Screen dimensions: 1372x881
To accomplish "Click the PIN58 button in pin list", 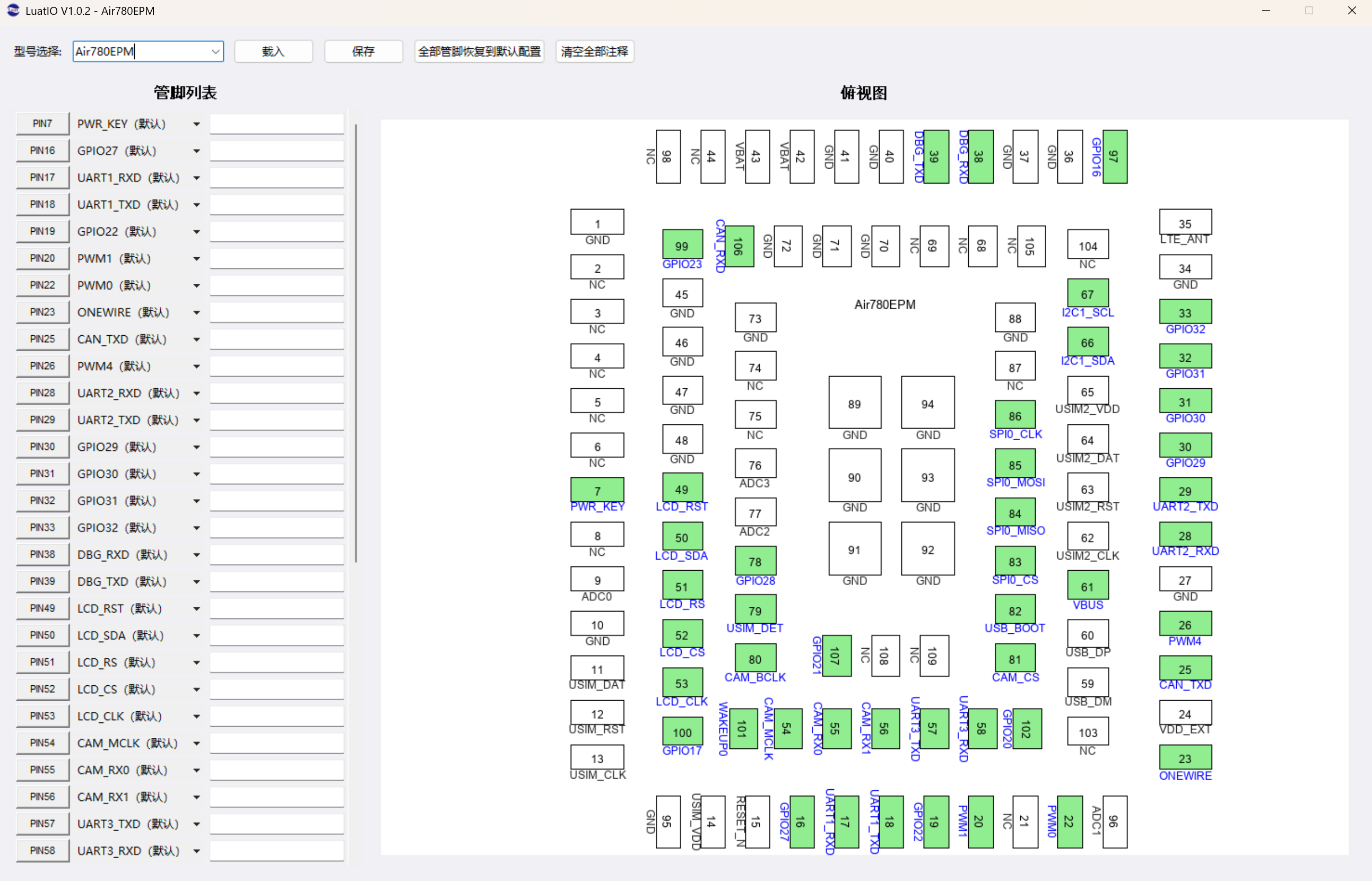I will (x=42, y=851).
